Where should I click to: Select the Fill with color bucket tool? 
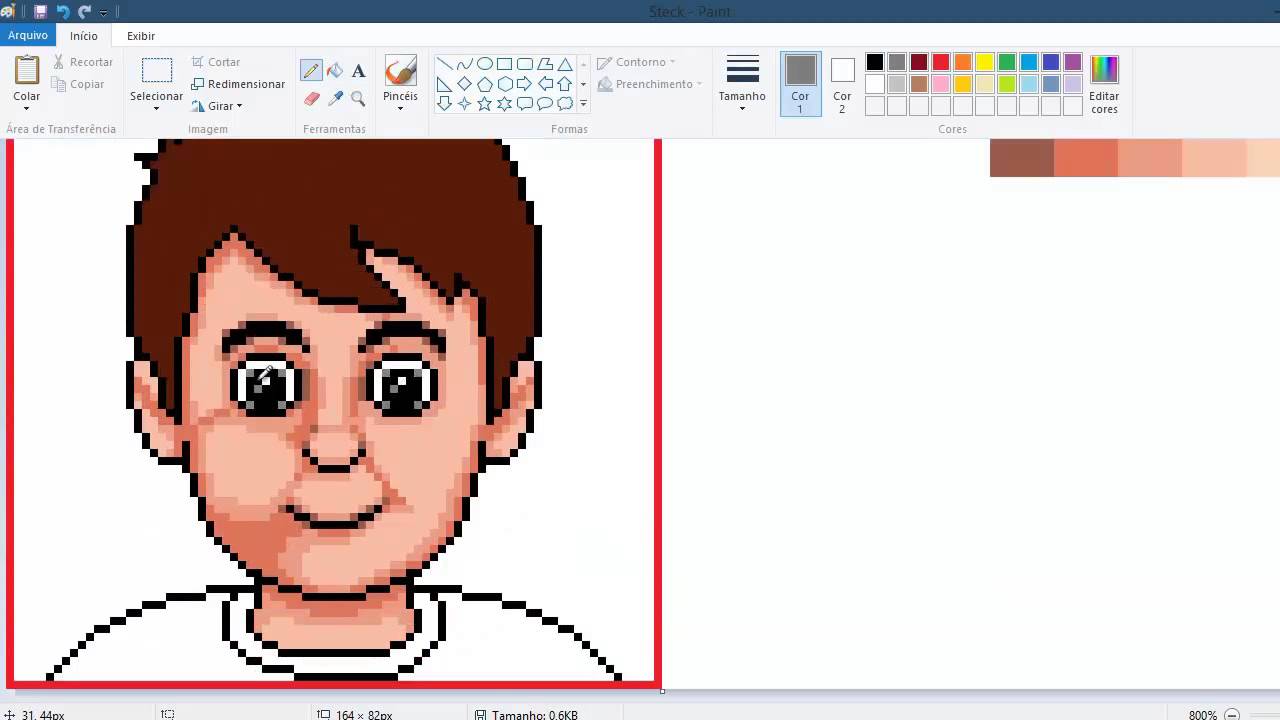[335, 71]
